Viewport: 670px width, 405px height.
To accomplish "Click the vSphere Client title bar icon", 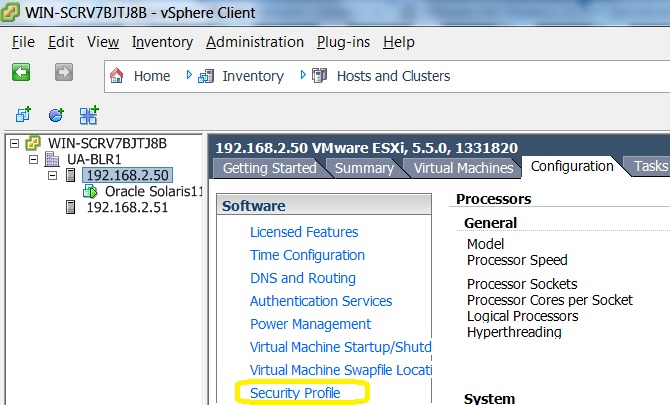I will coord(10,12).
